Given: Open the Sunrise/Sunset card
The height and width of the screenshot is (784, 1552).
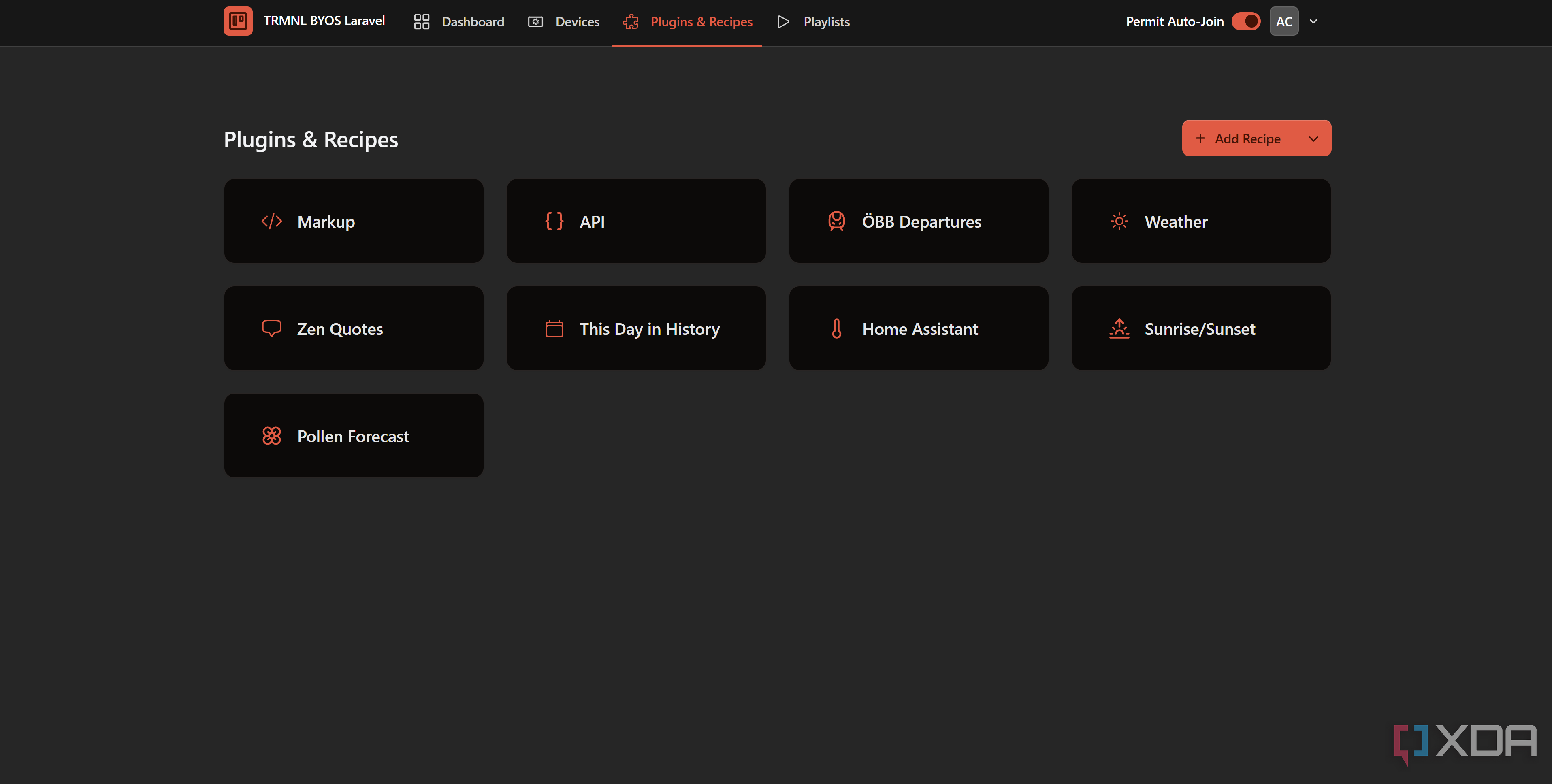Looking at the screenshot, I should [x=1201, y=328].
